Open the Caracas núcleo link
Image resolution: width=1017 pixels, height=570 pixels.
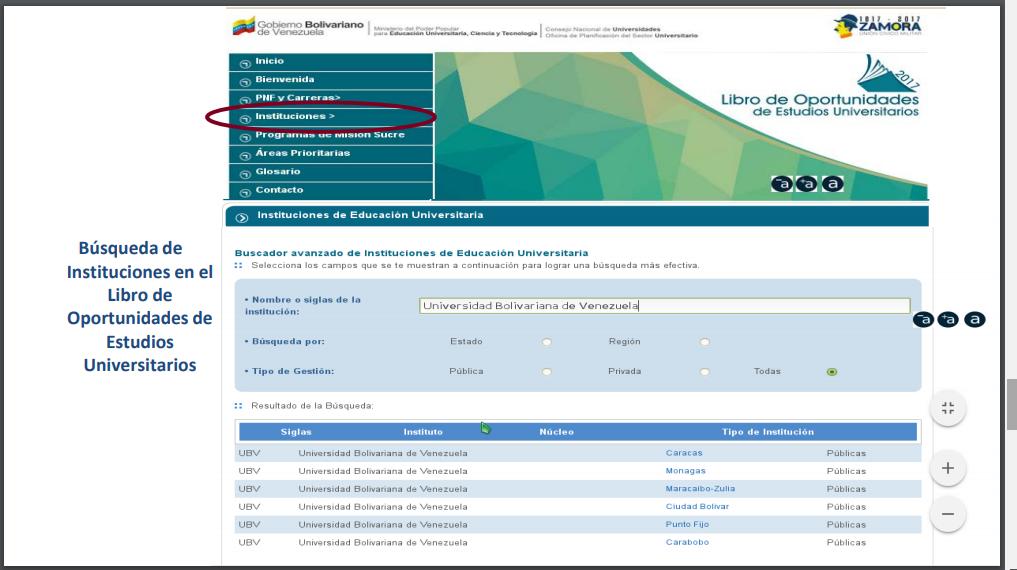[x=684, y=453]
